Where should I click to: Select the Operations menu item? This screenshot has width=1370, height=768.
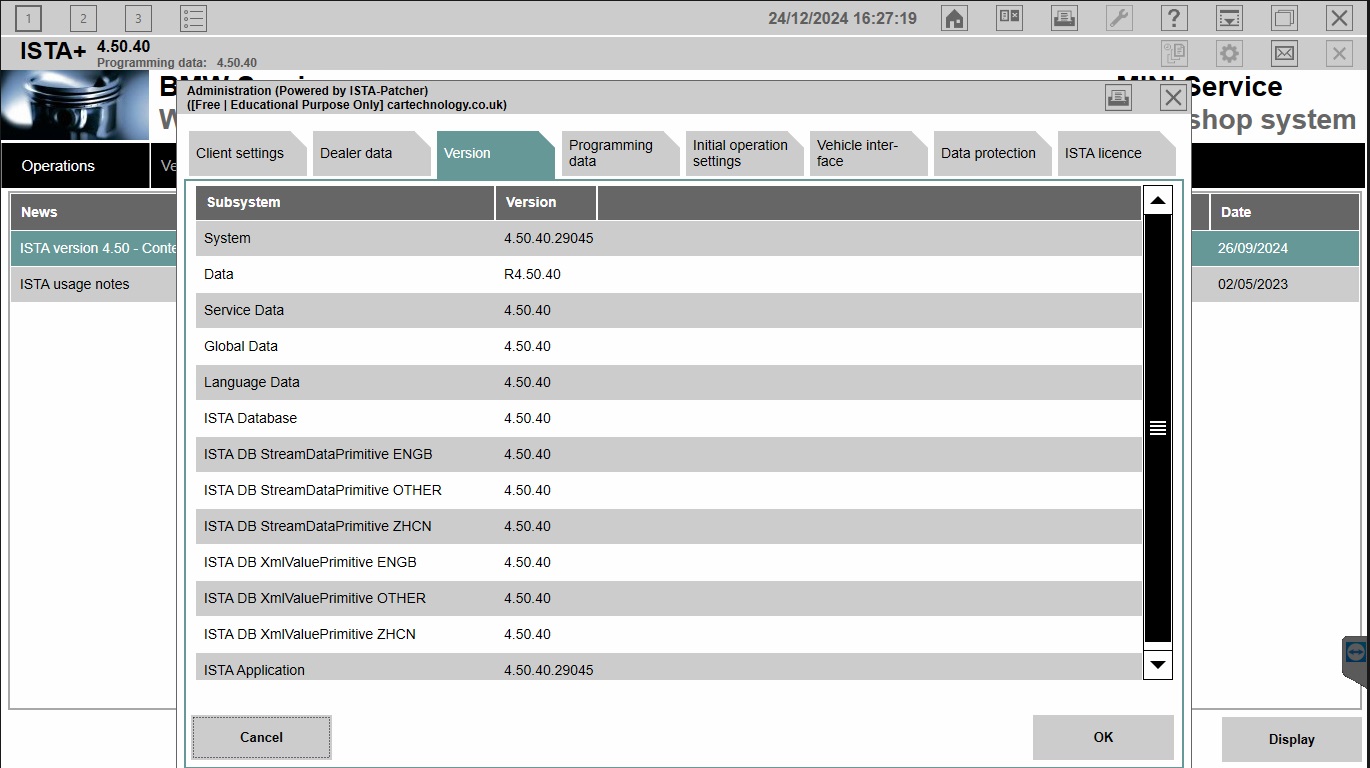(57, 165)
